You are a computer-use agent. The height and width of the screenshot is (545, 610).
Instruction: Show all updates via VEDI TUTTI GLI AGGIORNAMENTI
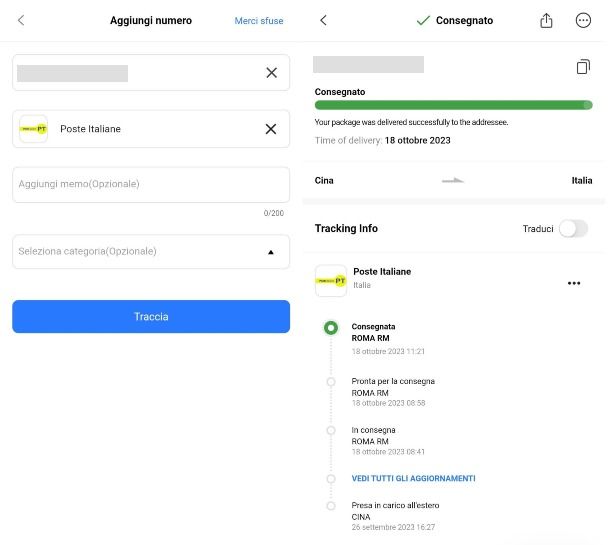(413, 478)
